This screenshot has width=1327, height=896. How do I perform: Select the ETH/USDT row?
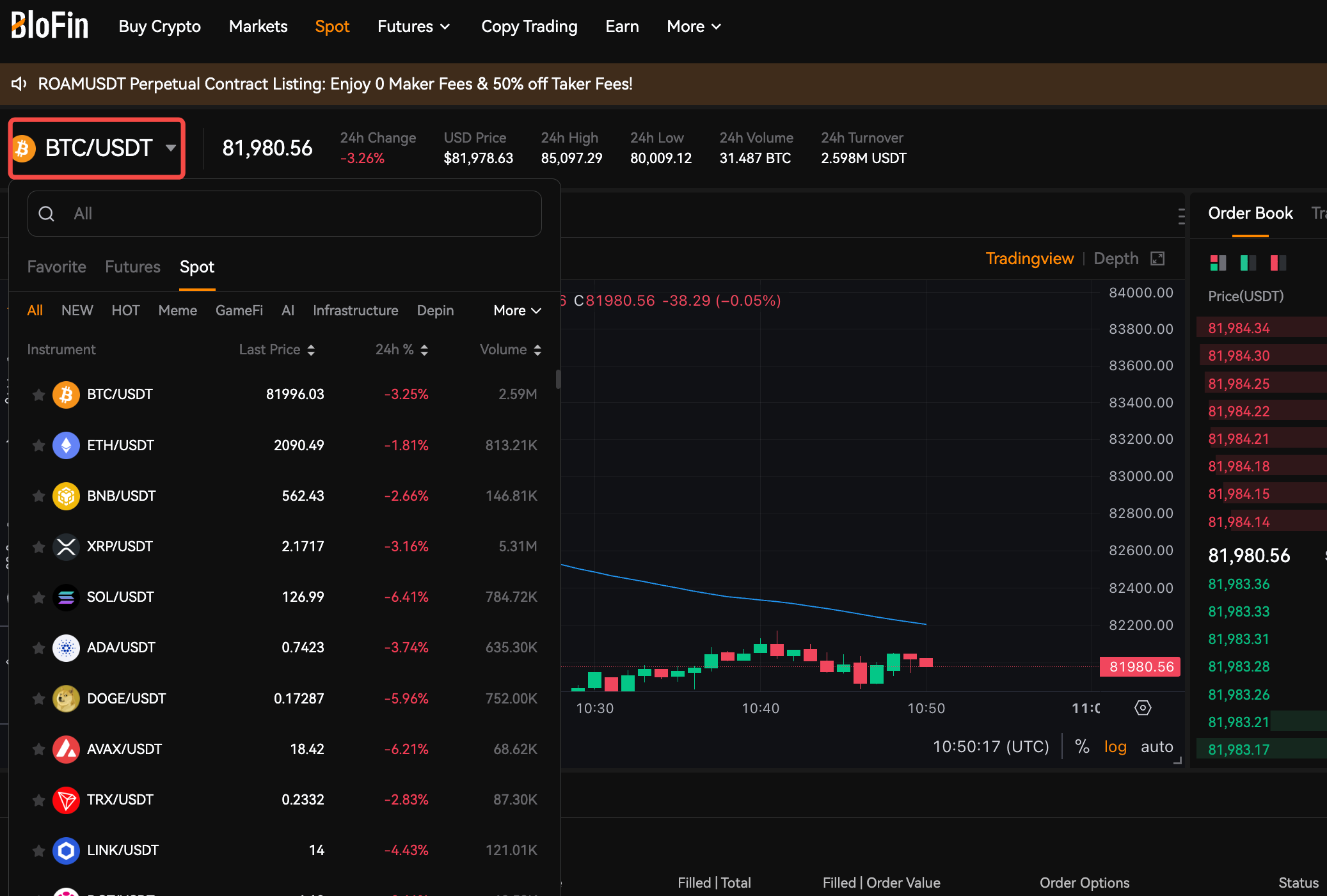pyautogui.click(x=285, y=445)
